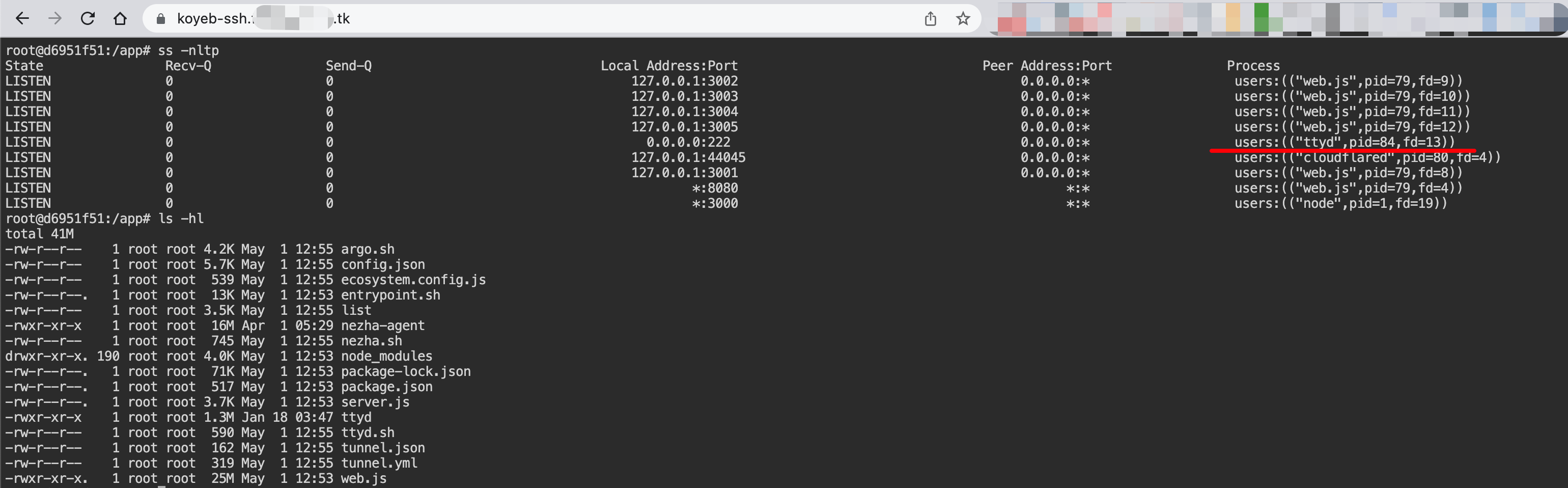1568x488 pixels.
Task: Select the address 0.0.0.0:222
Action: point(688,142)
